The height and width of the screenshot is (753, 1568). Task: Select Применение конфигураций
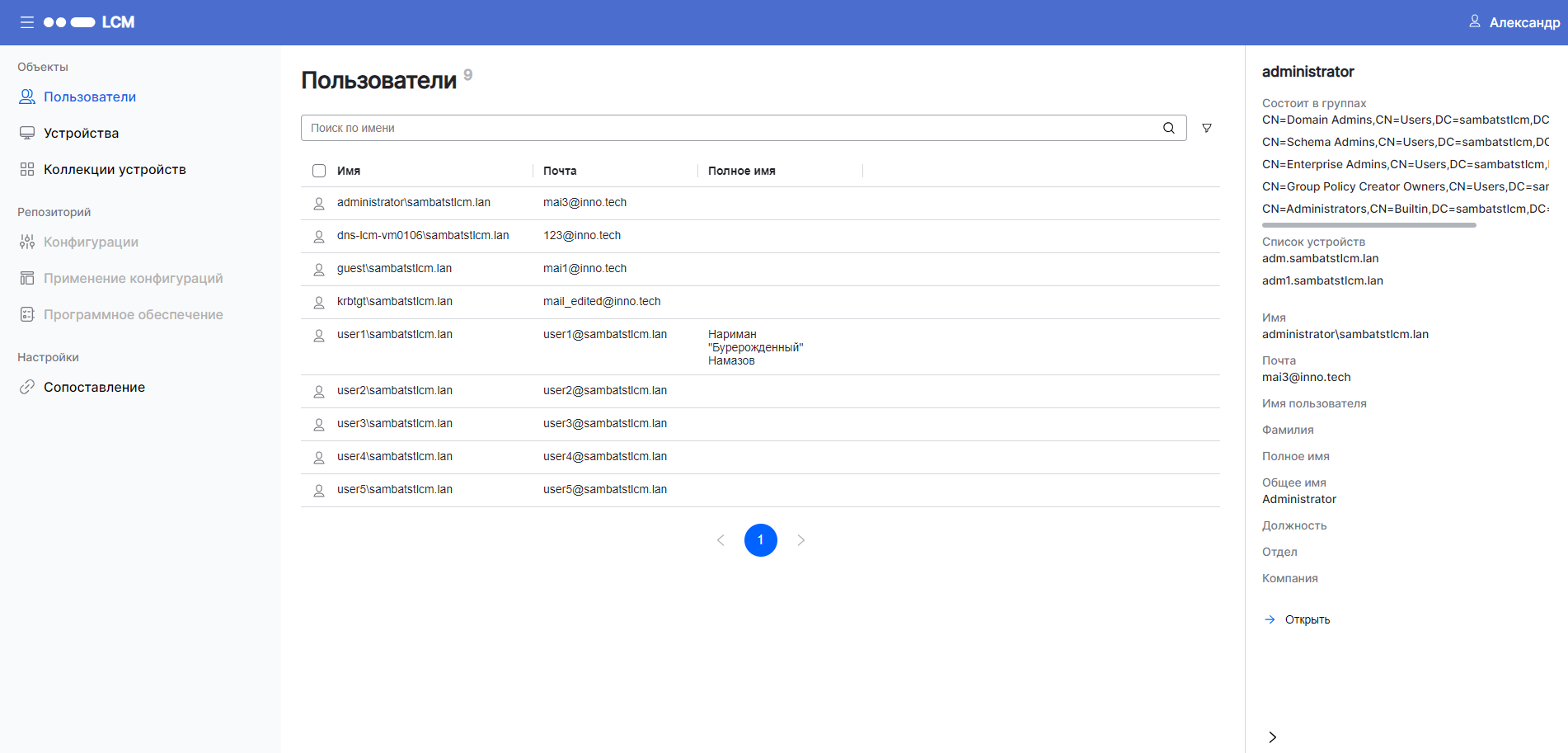click(x=134, y=278)
